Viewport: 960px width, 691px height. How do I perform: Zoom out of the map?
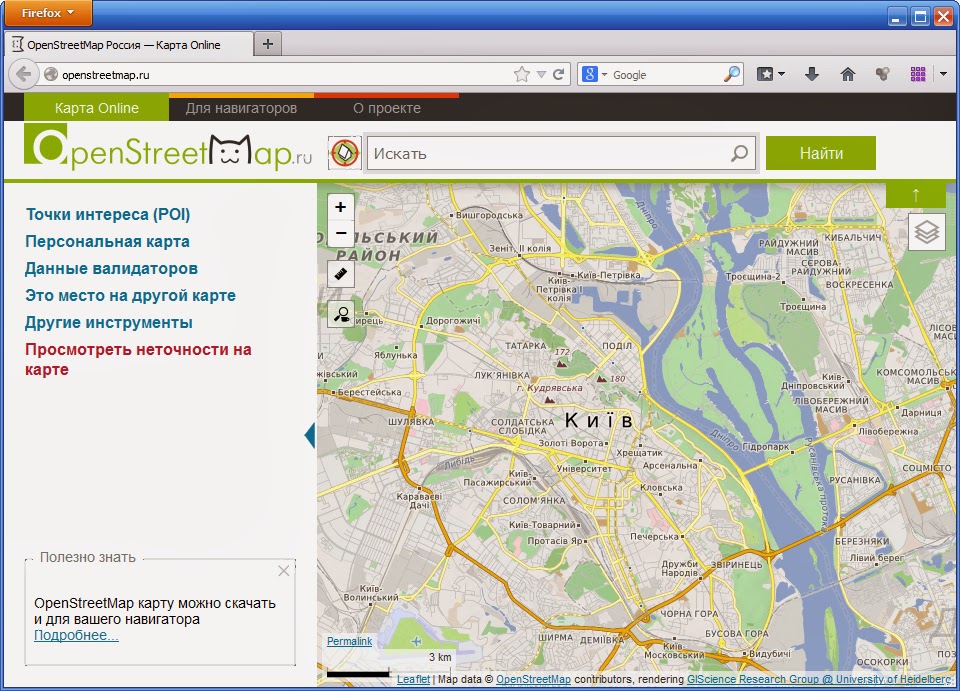click(341, 233)
